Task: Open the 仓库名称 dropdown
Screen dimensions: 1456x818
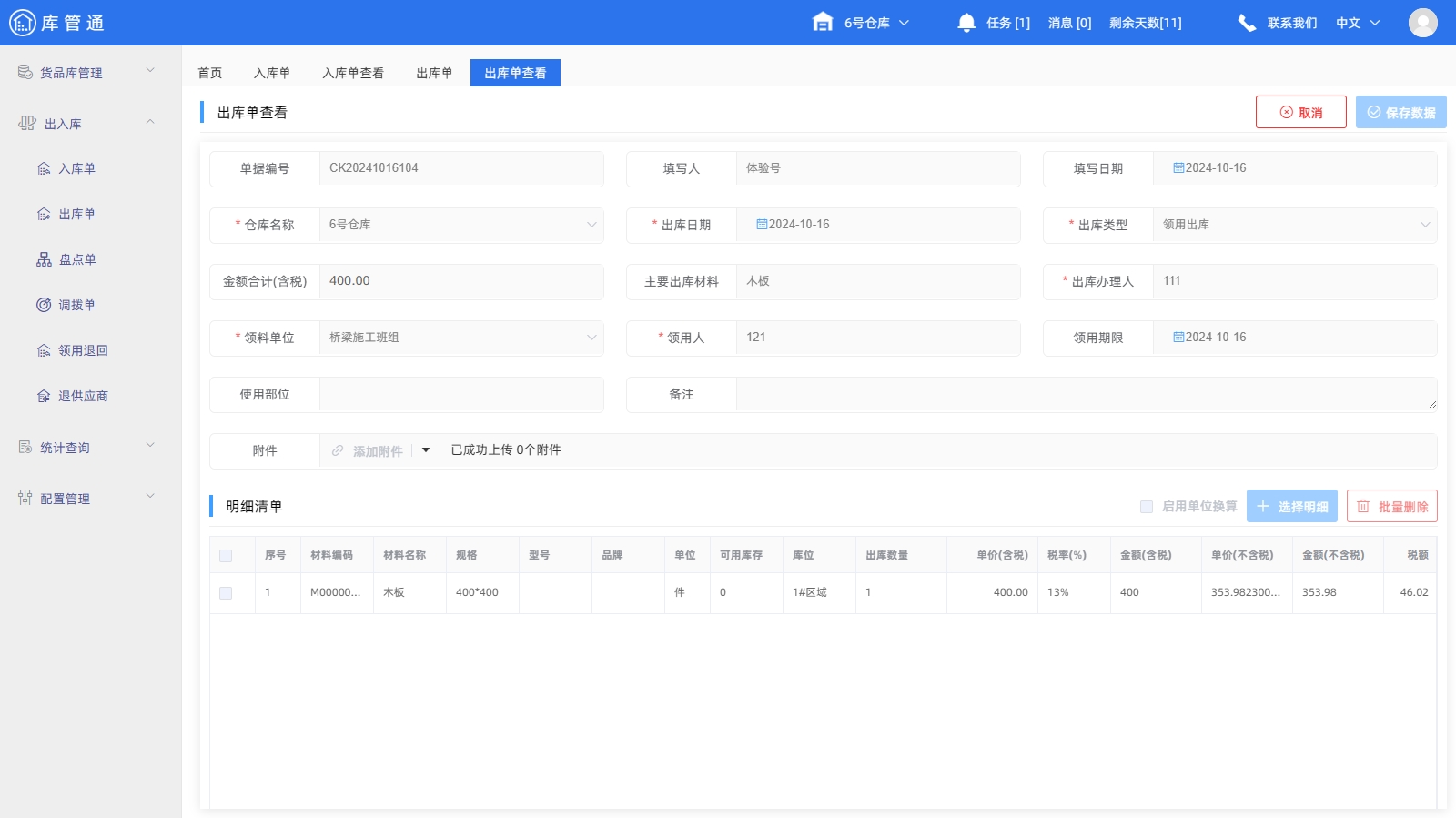Action: click(x=461, y=225)
